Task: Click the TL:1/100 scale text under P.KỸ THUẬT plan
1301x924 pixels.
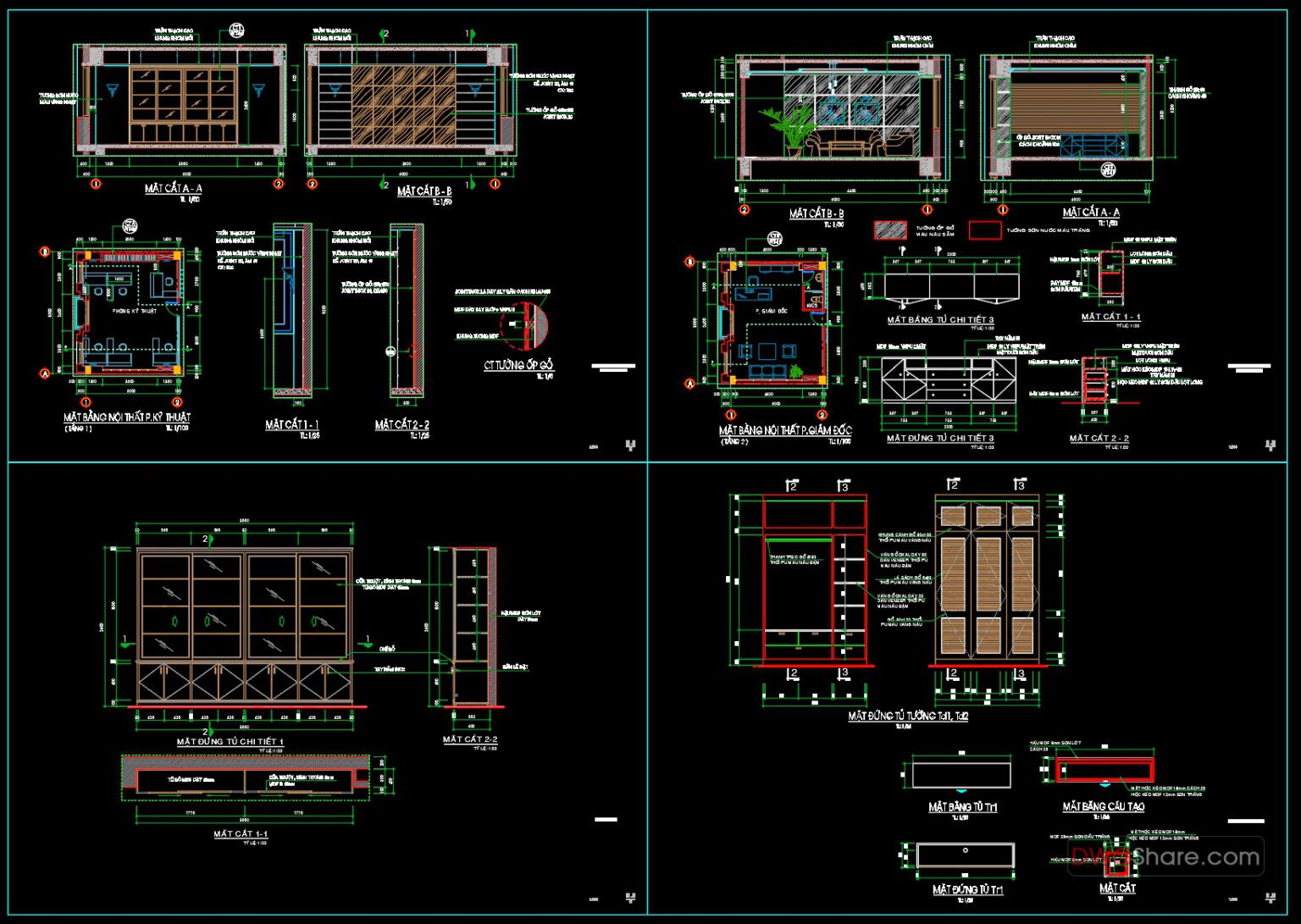Action: (177, 427)
